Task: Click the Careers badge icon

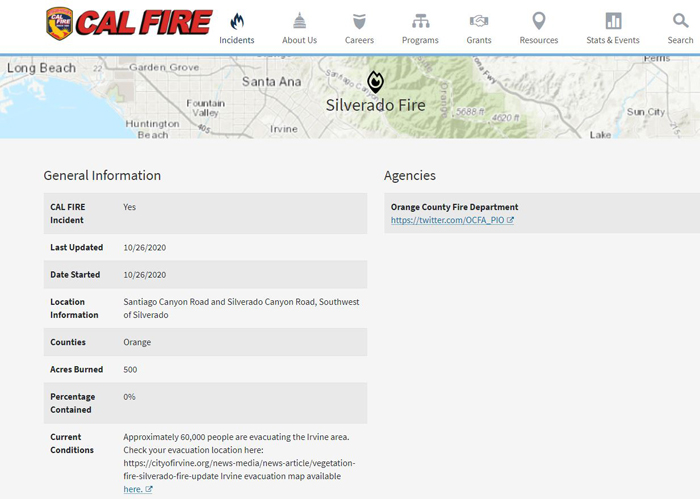Action: [359, 21]
